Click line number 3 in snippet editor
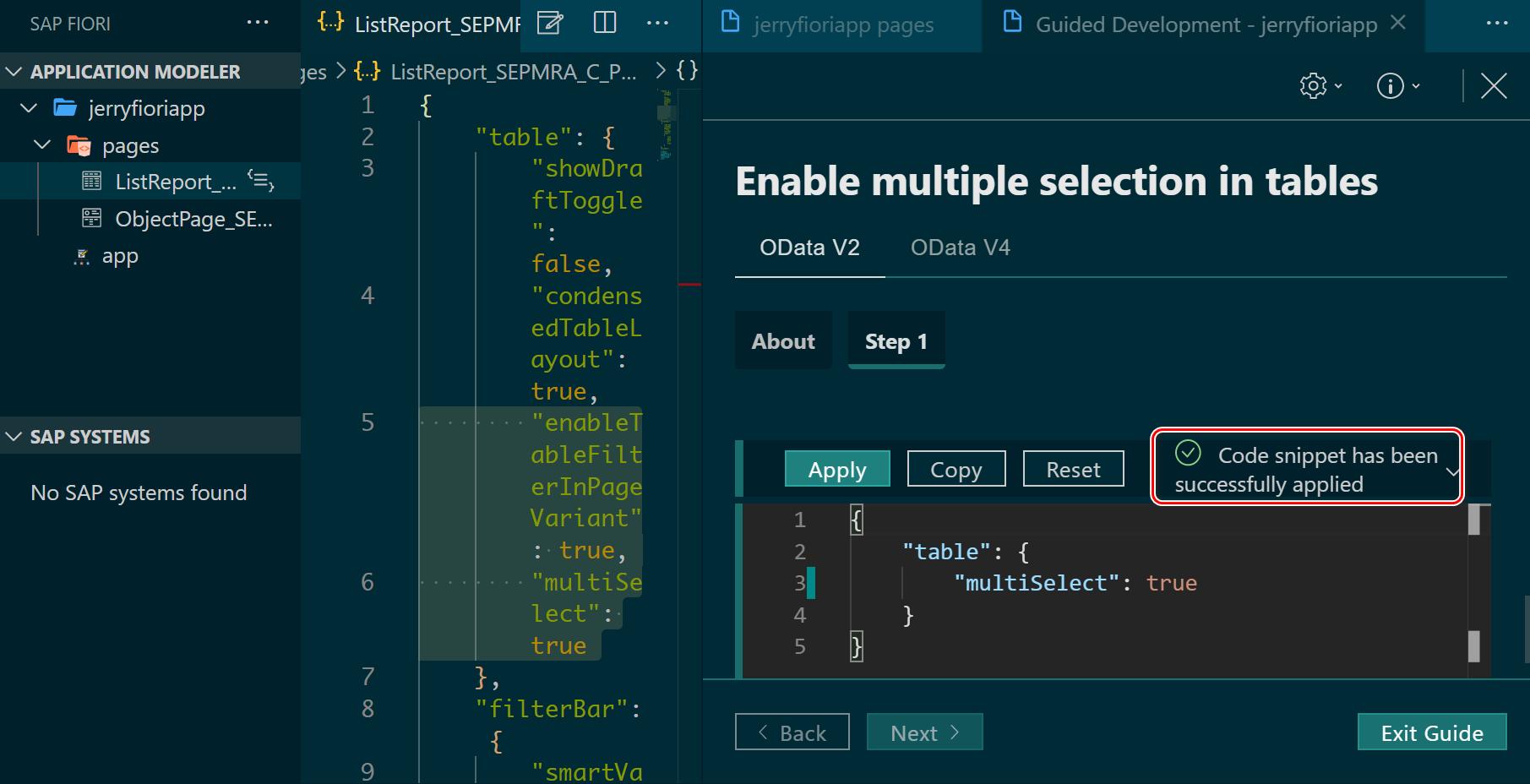Viewport: 1530px width, 784px height. pos(799,583)
